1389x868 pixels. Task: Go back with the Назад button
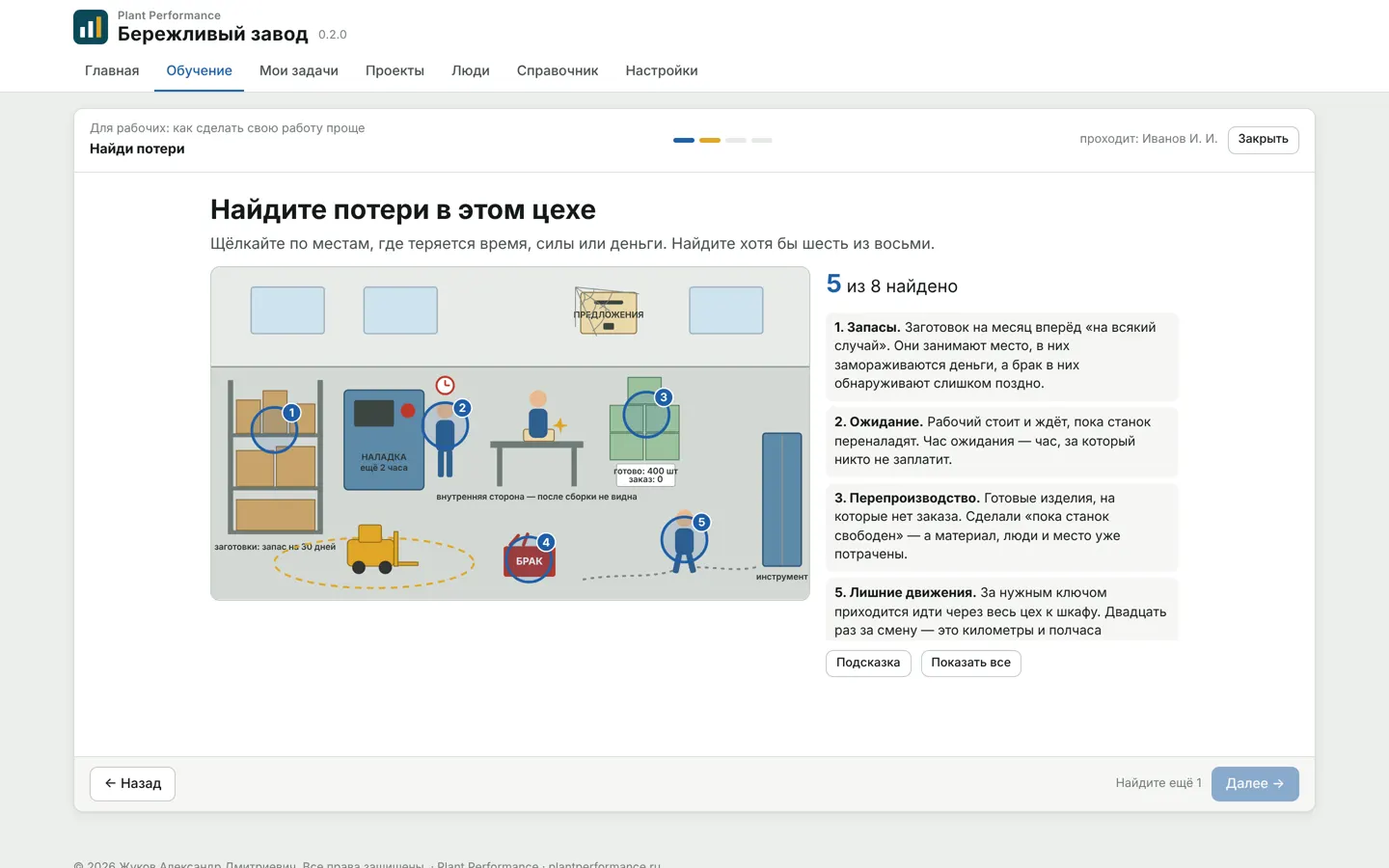click(x=132, y=784)
